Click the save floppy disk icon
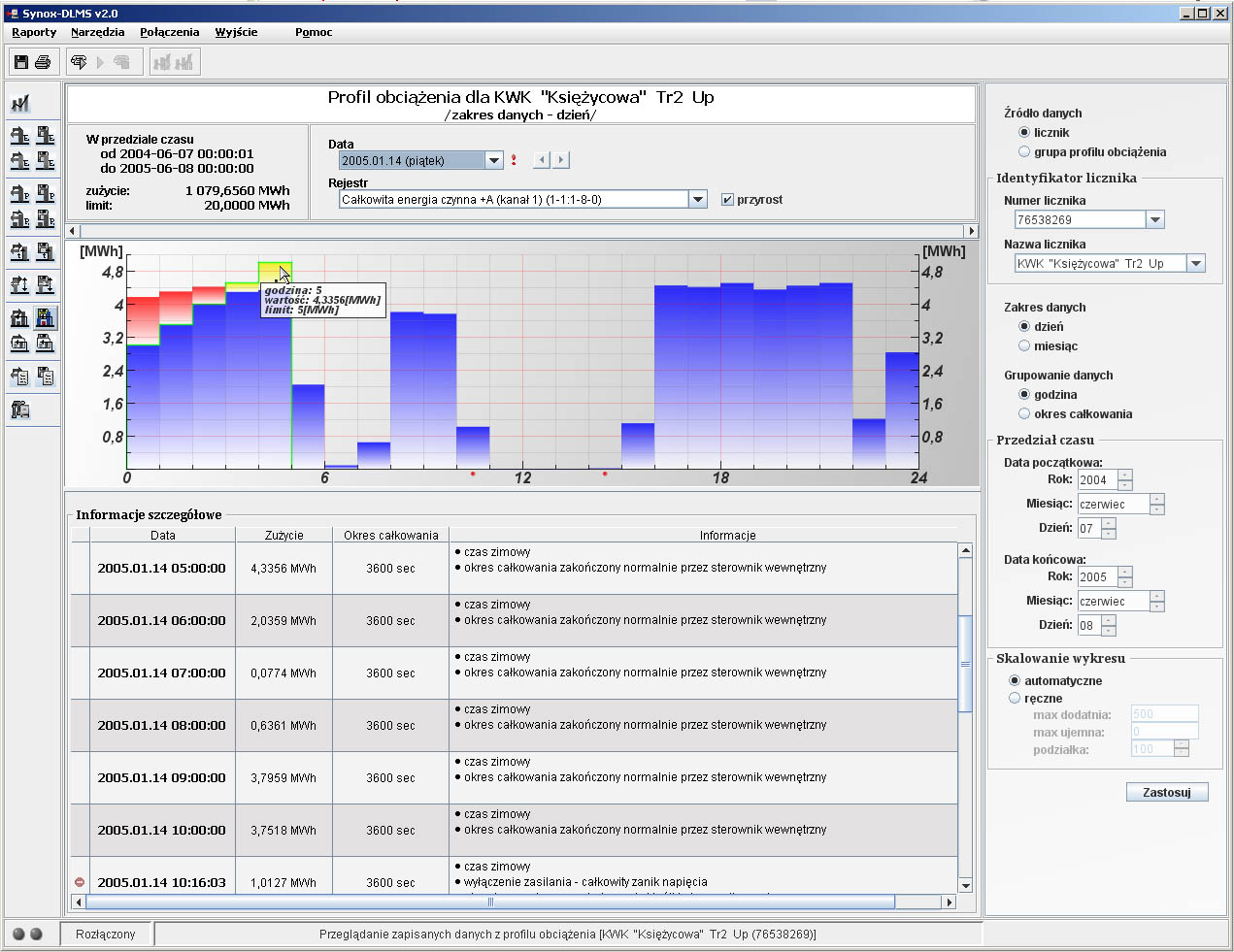Image resolution: width=1234 pixels, height=952 pixels. [21, 62]
